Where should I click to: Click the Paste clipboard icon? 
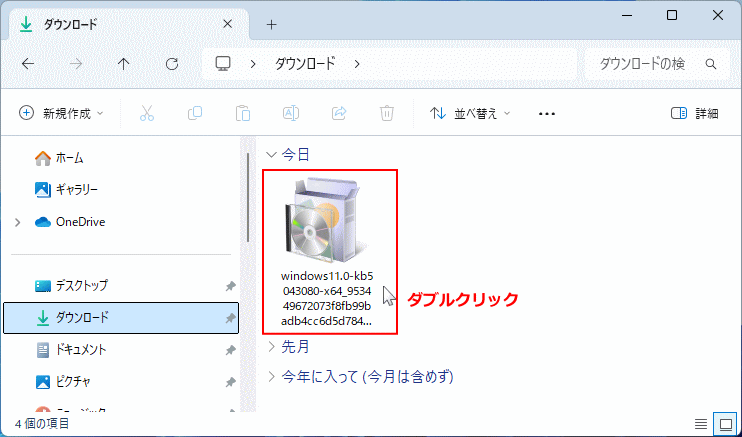tap(242, 113)
